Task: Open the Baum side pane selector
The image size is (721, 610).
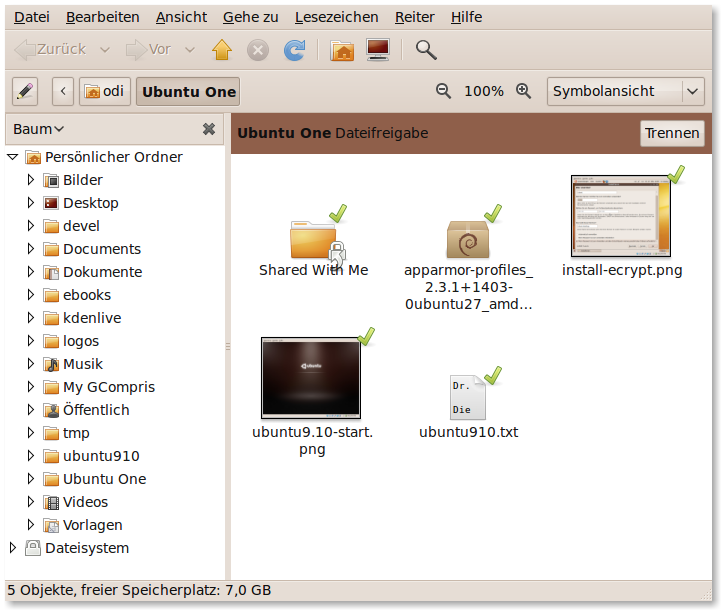Action: point(39,129)
